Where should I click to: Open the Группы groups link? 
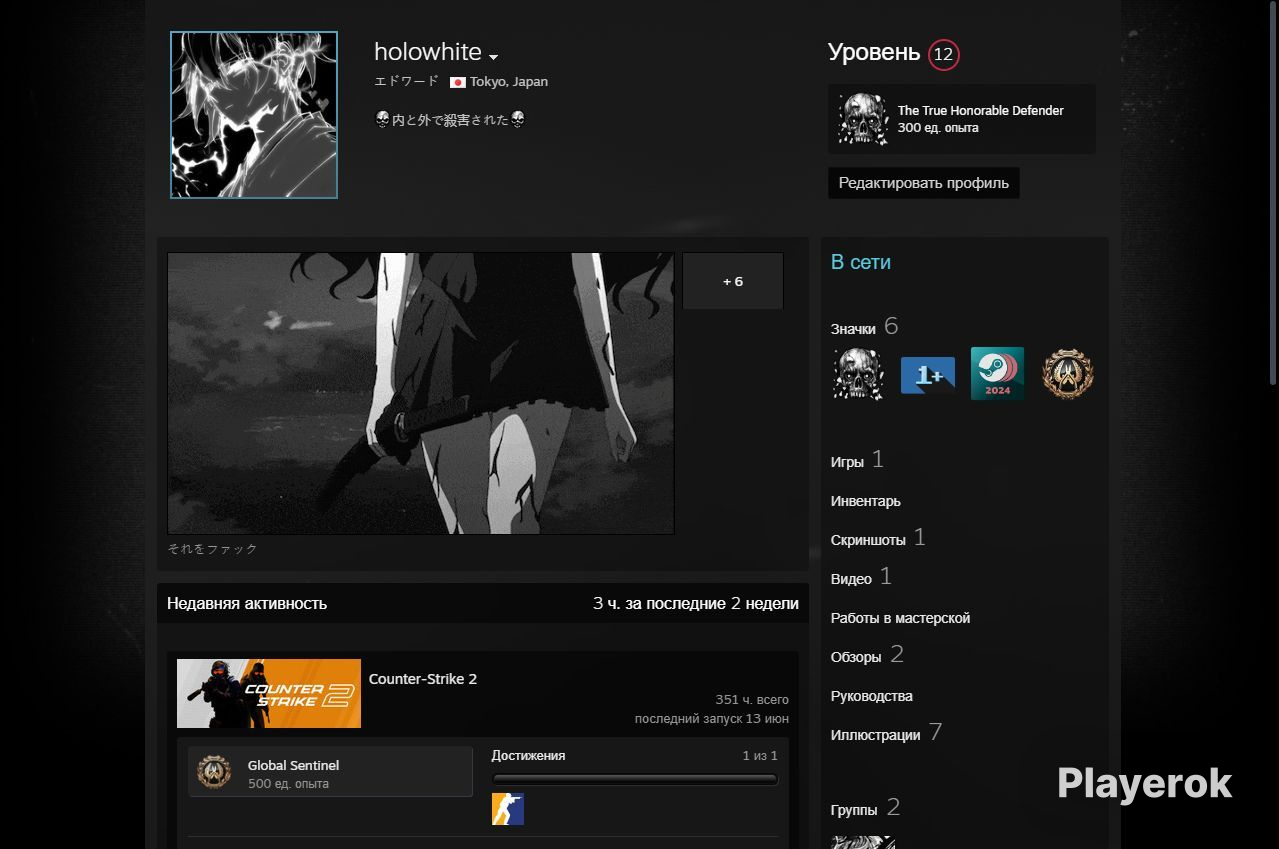coord(854,810)
